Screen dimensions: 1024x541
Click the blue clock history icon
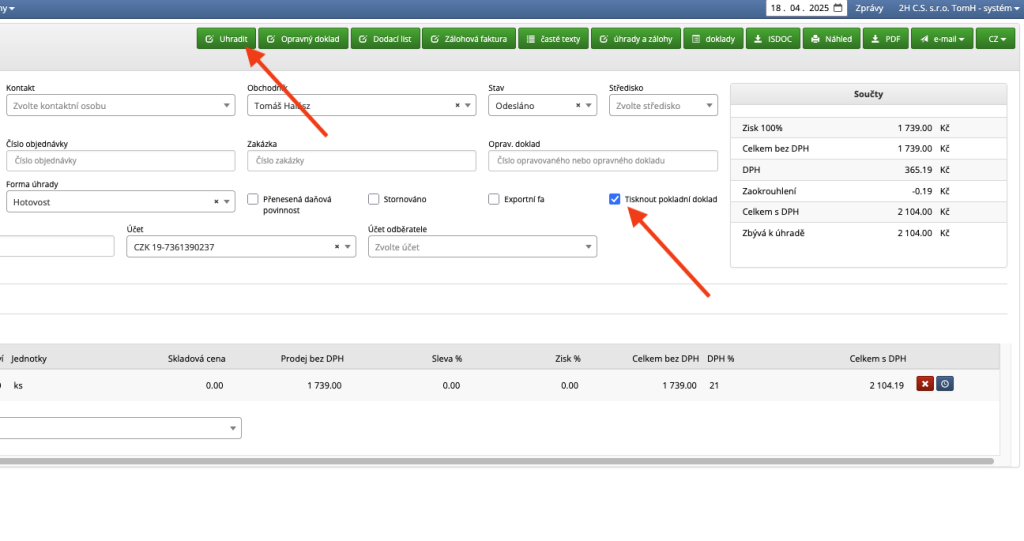pos(944,384)
